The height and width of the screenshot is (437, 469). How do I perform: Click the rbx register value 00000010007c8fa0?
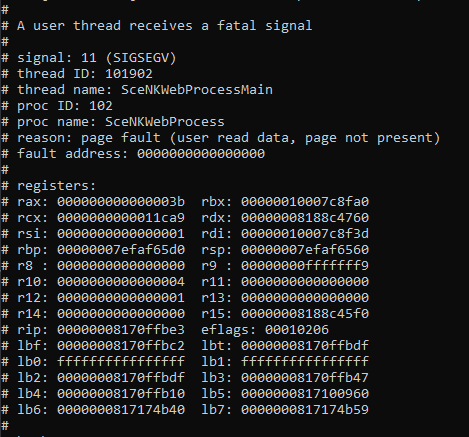[305, 202]
